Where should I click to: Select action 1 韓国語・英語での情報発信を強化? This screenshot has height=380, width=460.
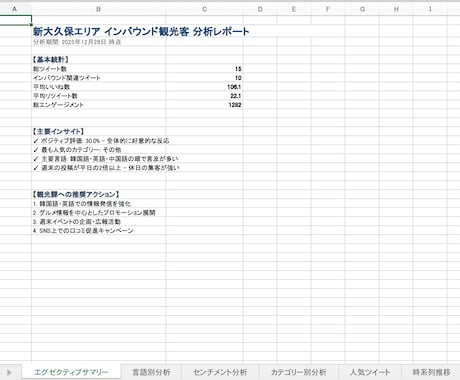(x=82, y=204)
